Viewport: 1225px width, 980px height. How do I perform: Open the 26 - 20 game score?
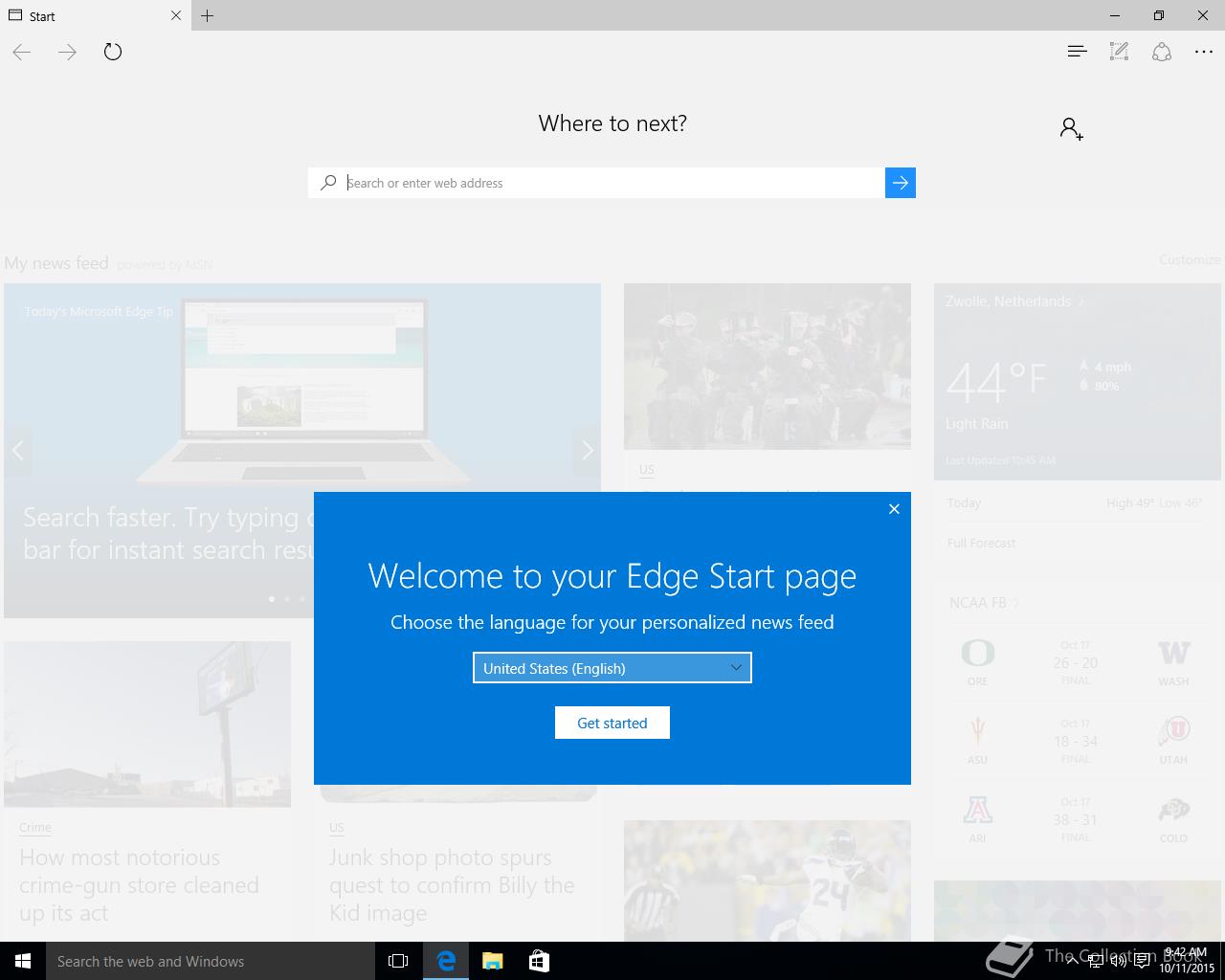(1076, 663)
